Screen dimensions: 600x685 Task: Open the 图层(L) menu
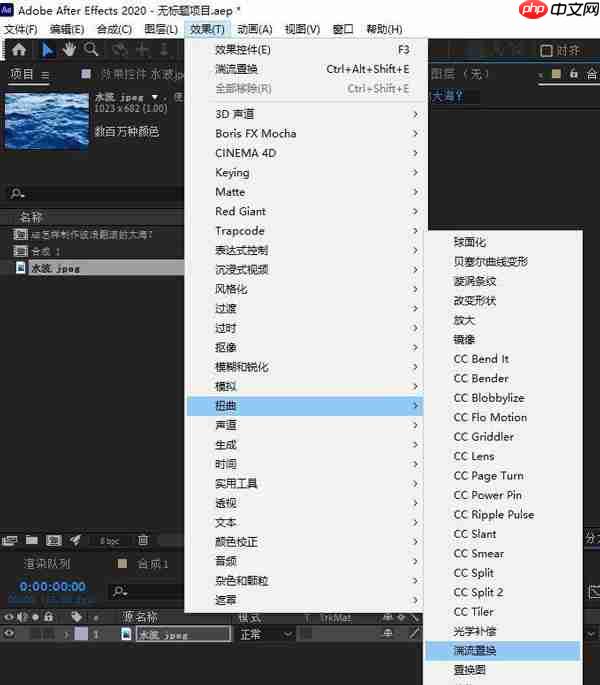tap(161, 29)
